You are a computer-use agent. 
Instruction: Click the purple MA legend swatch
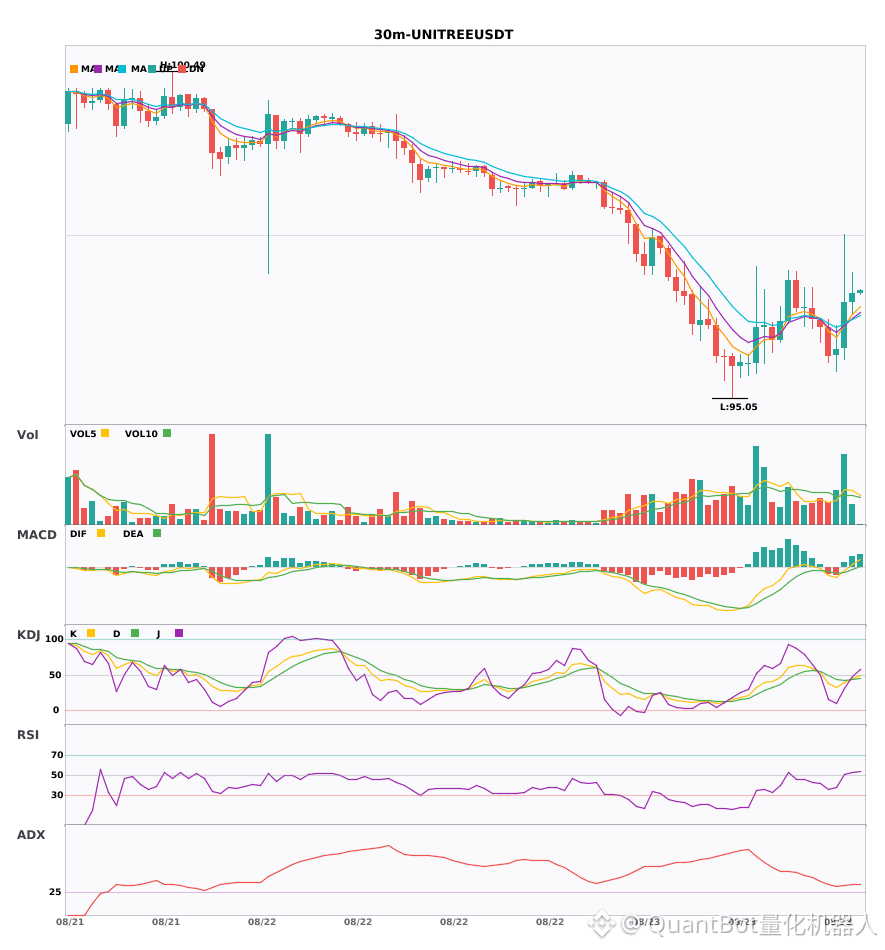[x=98, y=69]
